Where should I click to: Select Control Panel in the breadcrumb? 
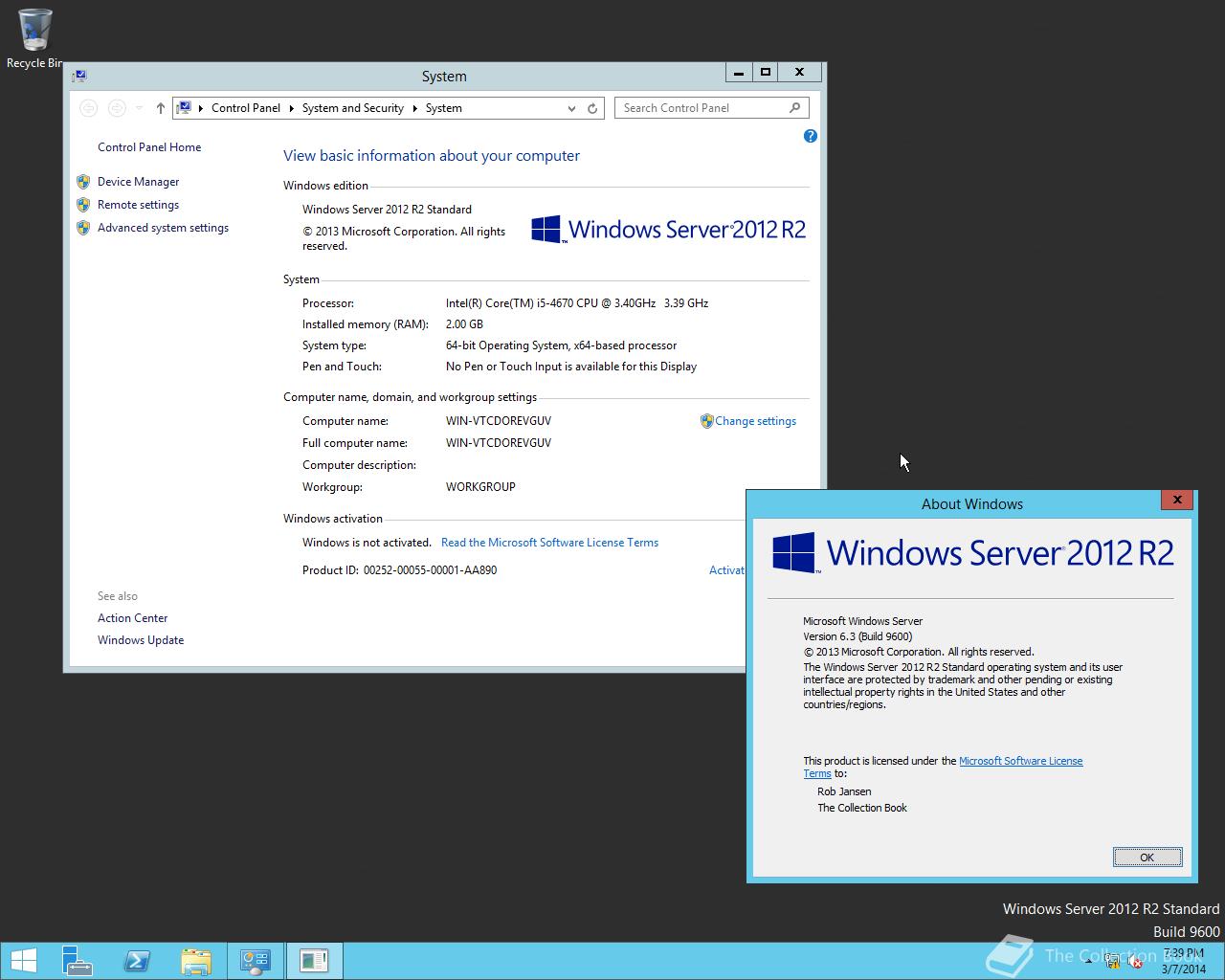(246, 108)
